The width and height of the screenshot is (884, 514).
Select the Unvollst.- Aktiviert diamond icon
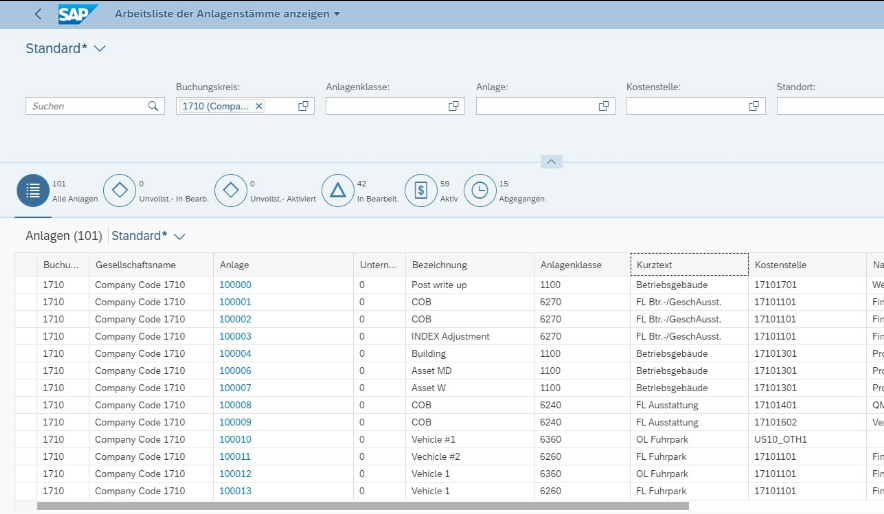231,190
